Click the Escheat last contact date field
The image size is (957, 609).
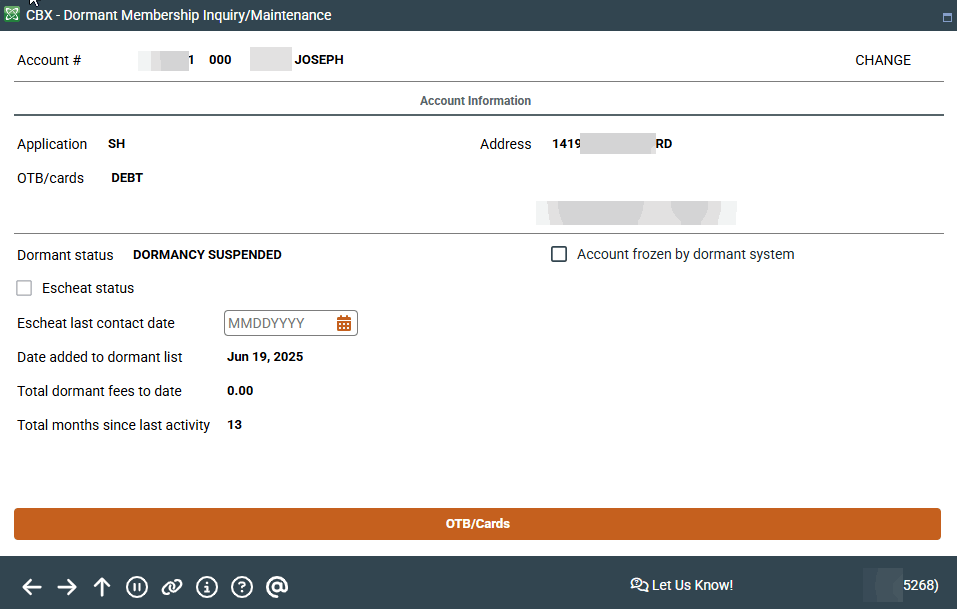pos(280,323)
